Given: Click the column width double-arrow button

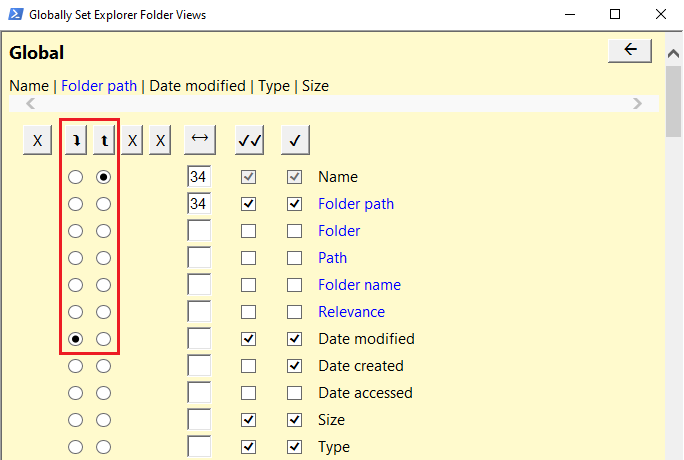Looking at the screenshot, I should tap(200, 140).
